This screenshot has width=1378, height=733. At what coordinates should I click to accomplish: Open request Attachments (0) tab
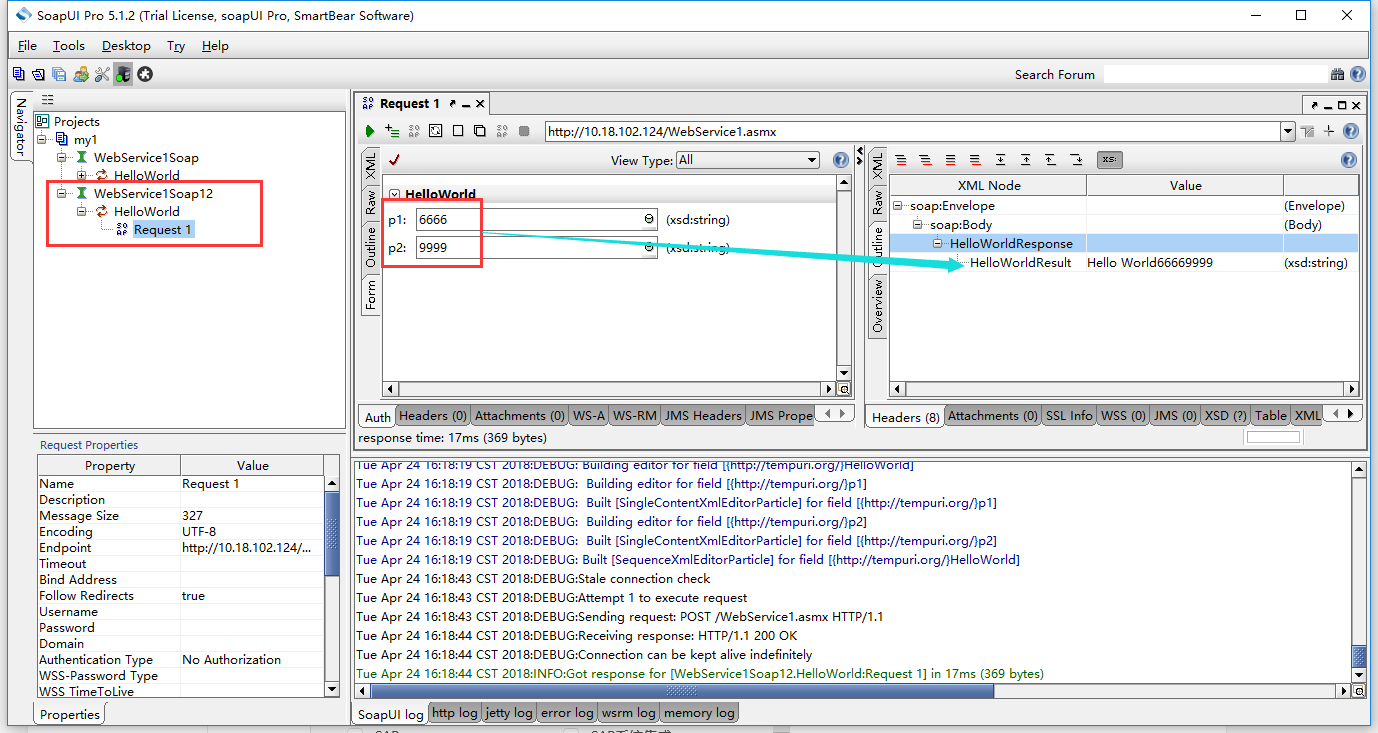(x=520, y=416)
